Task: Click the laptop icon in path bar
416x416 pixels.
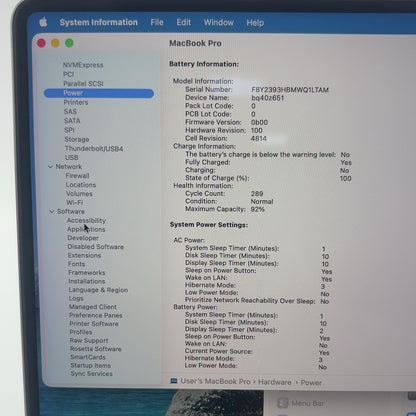Action: tap(174, 381)
